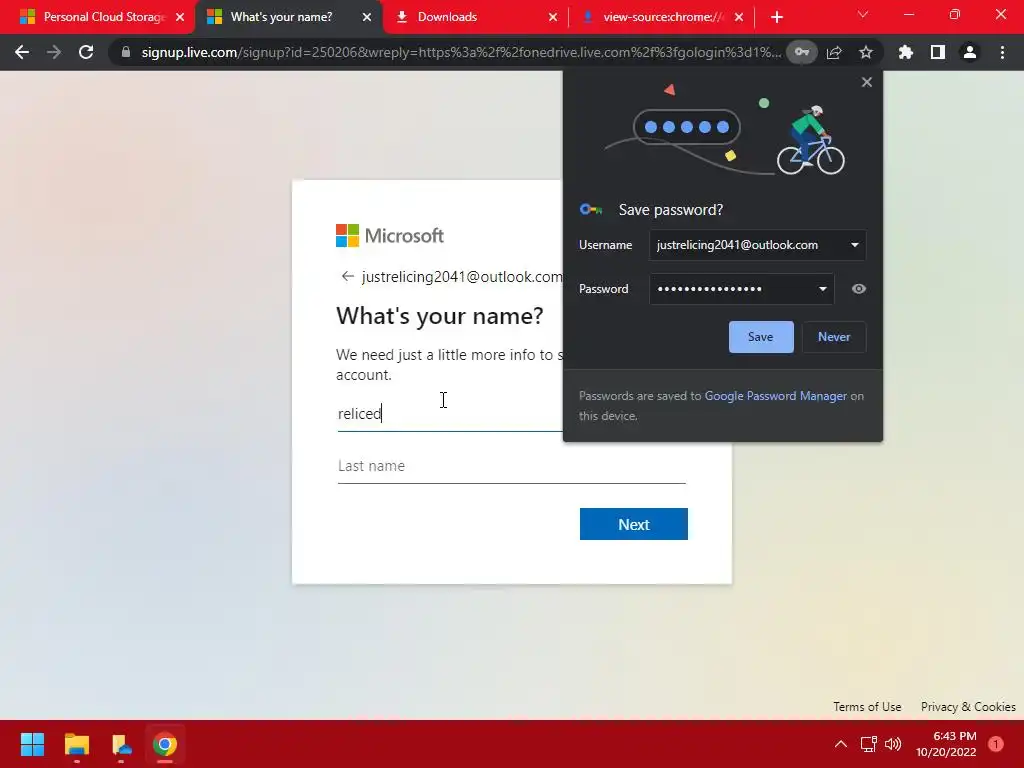Click the Last name field
This screenshot has width=1024, height=768.
point(511,466)
